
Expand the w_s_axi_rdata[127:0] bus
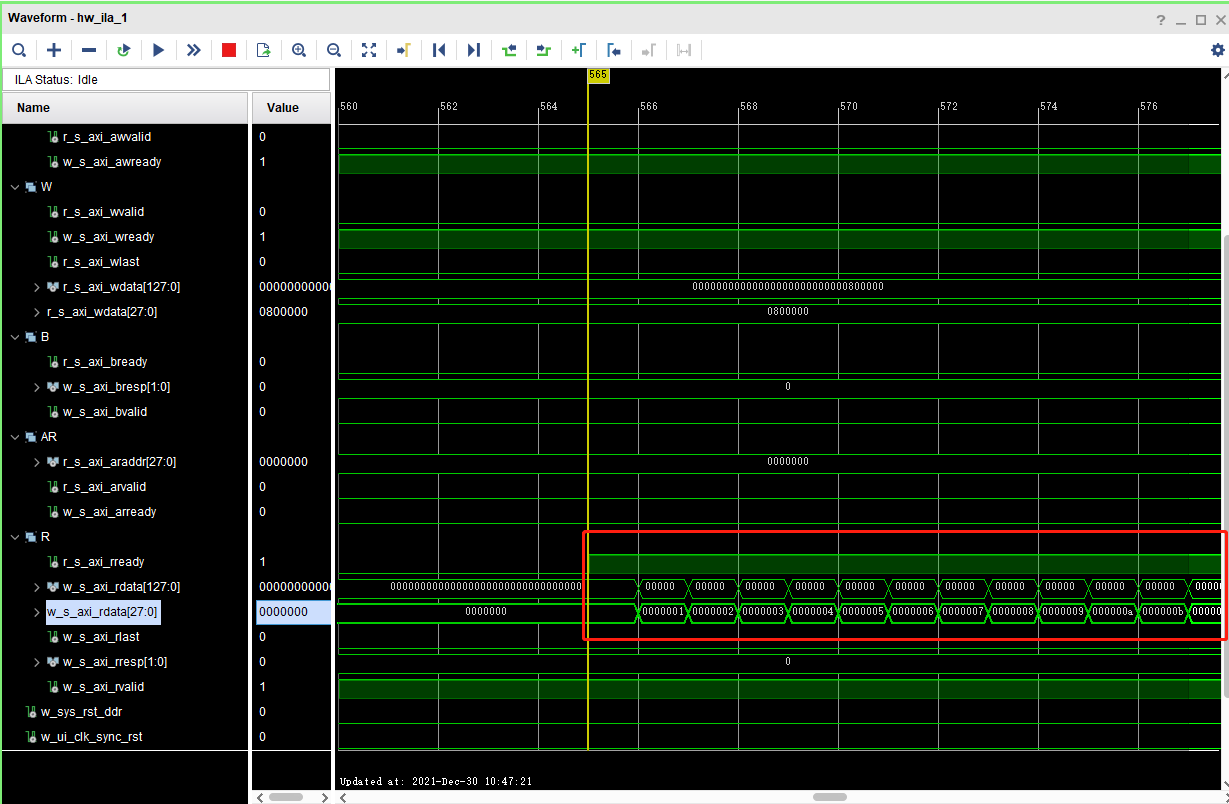coord(36,586)
